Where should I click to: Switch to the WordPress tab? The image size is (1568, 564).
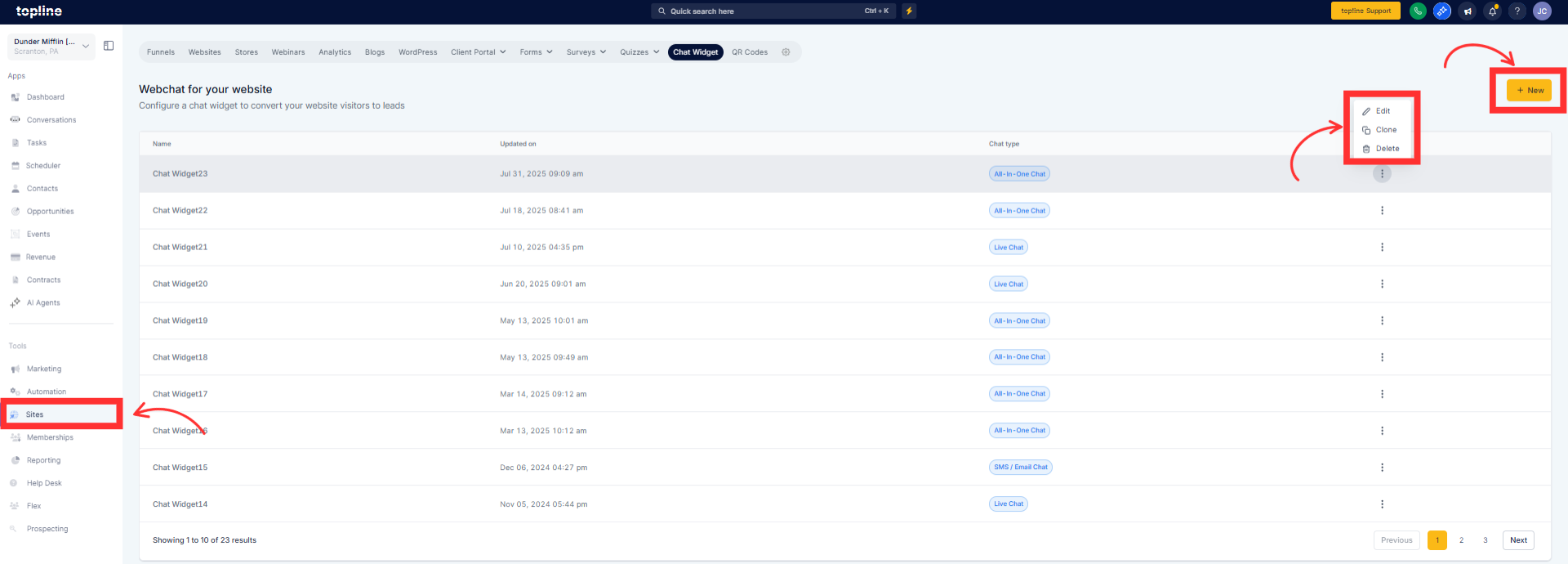tap(418, 52)
